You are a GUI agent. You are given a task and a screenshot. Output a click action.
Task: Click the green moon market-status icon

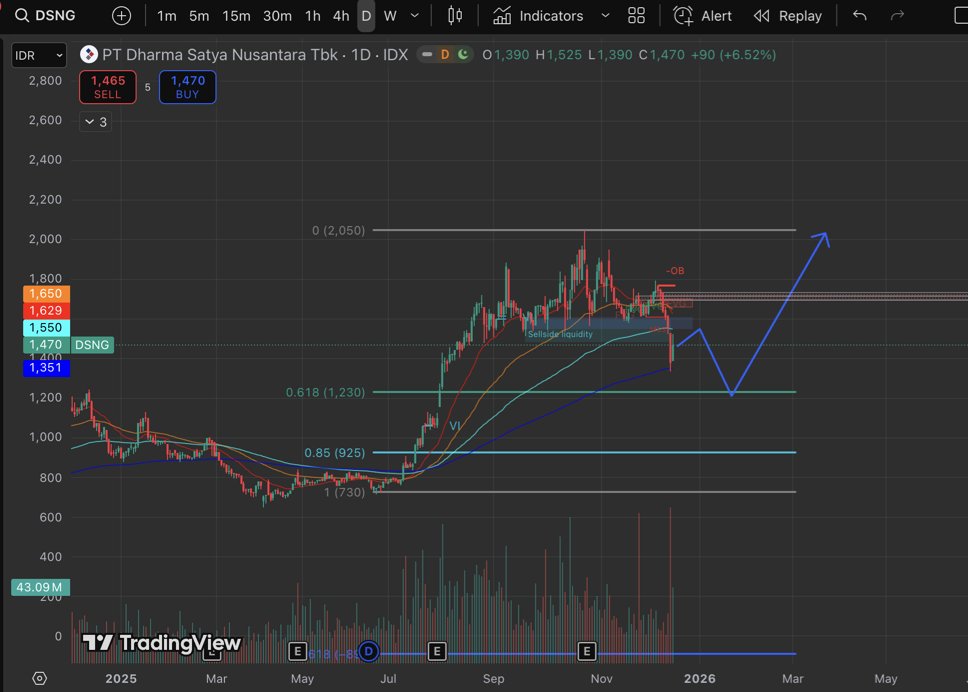point(463,55)
